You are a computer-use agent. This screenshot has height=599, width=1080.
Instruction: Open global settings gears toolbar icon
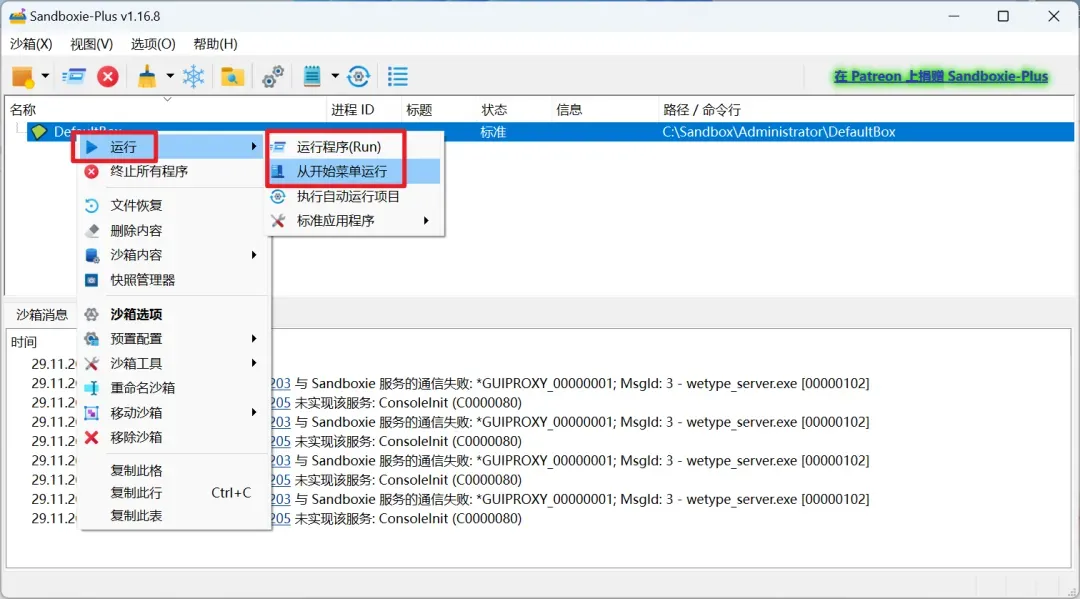(x=273, y=76)
